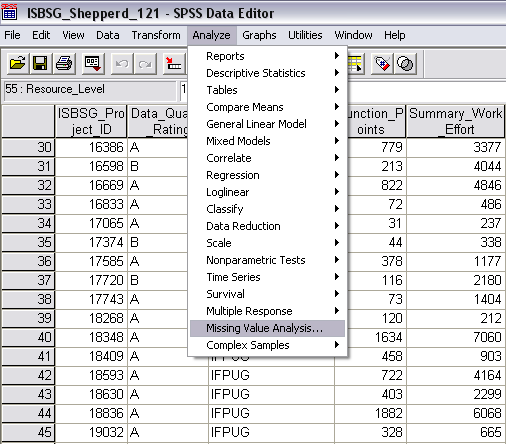The width and height of the screenshot is (506, 444).
Task: Expand the Tables submenu
Action: [x=267, y=90]
